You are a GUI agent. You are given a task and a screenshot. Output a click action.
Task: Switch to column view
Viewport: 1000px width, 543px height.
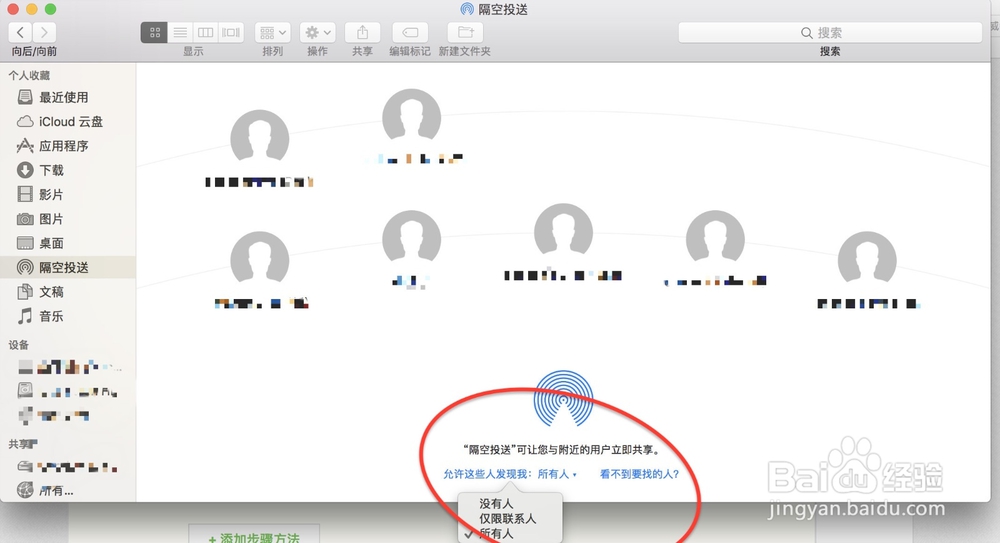(205, 32)
